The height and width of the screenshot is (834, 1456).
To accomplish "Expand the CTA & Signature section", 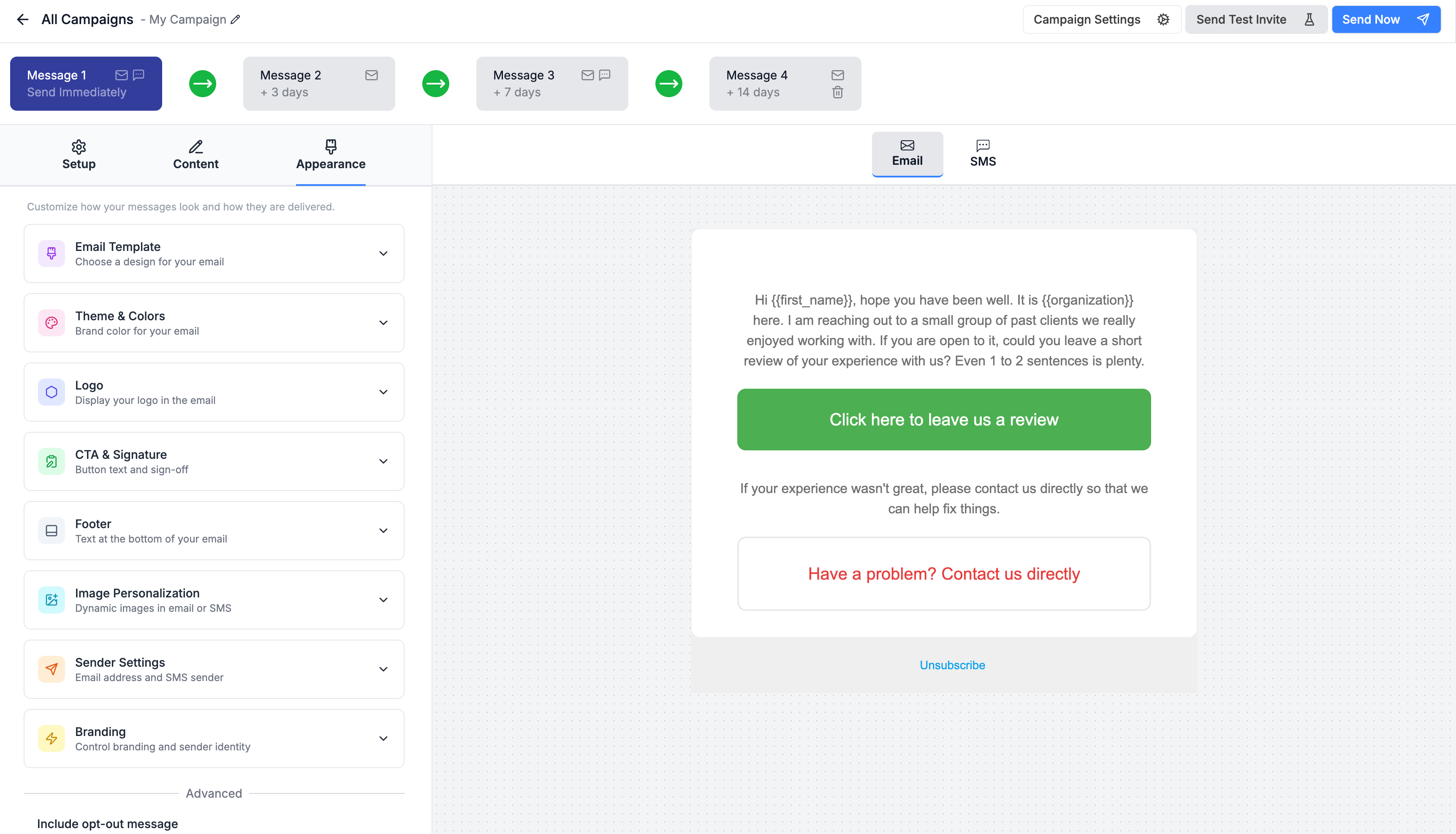I will coord(383,461).
